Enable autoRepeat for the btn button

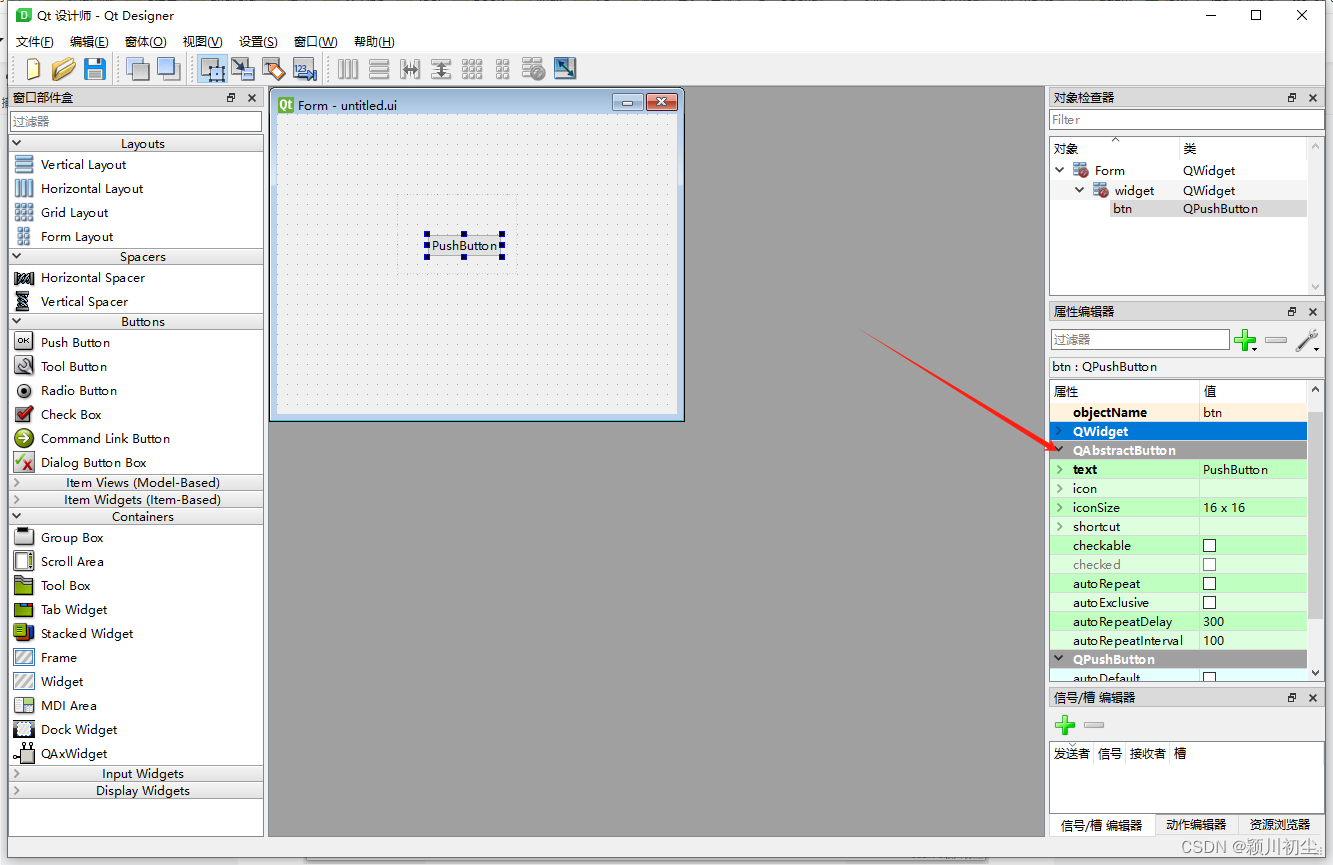[1209, 583]
